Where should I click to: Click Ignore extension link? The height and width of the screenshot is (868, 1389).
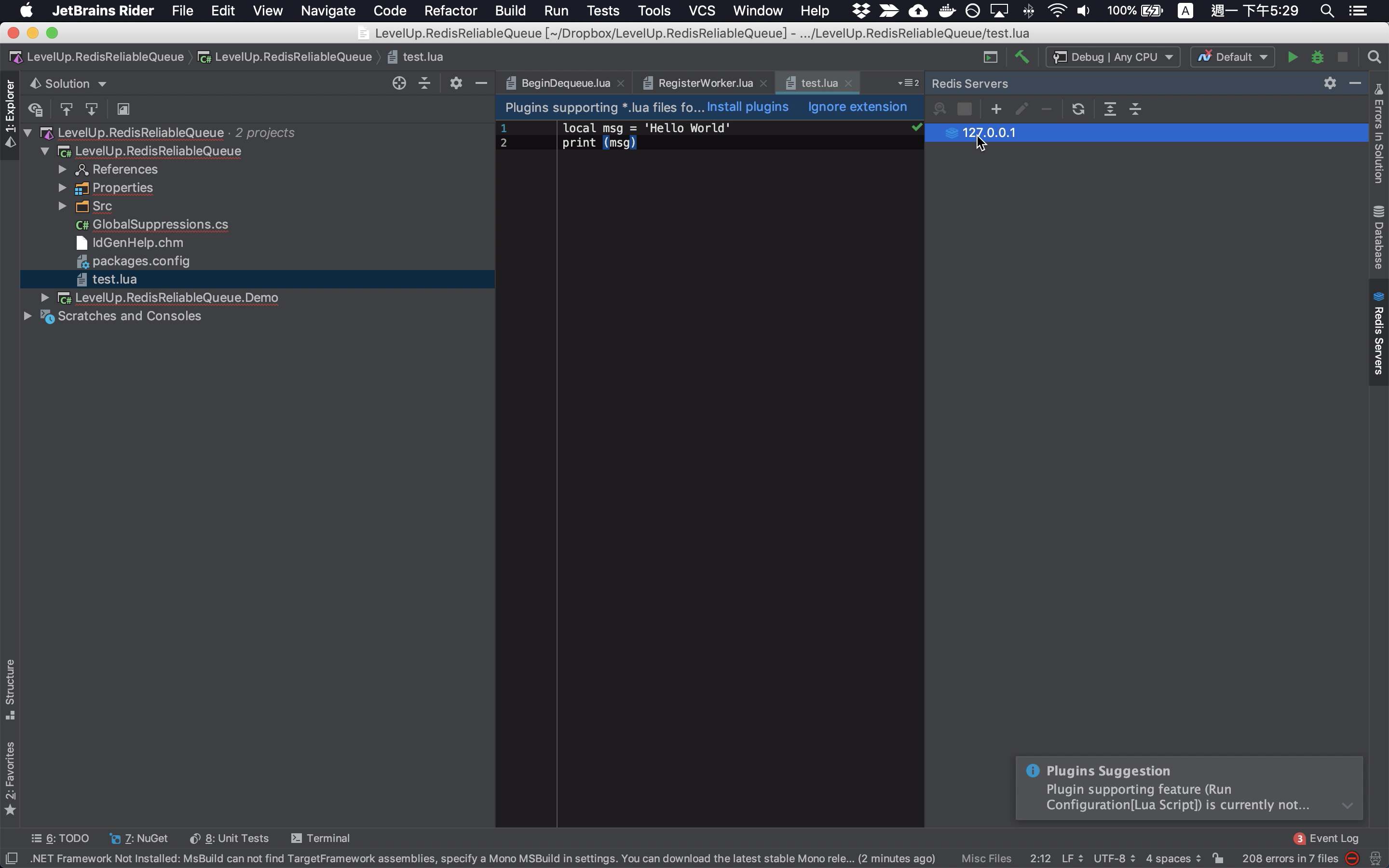point(858,107)
